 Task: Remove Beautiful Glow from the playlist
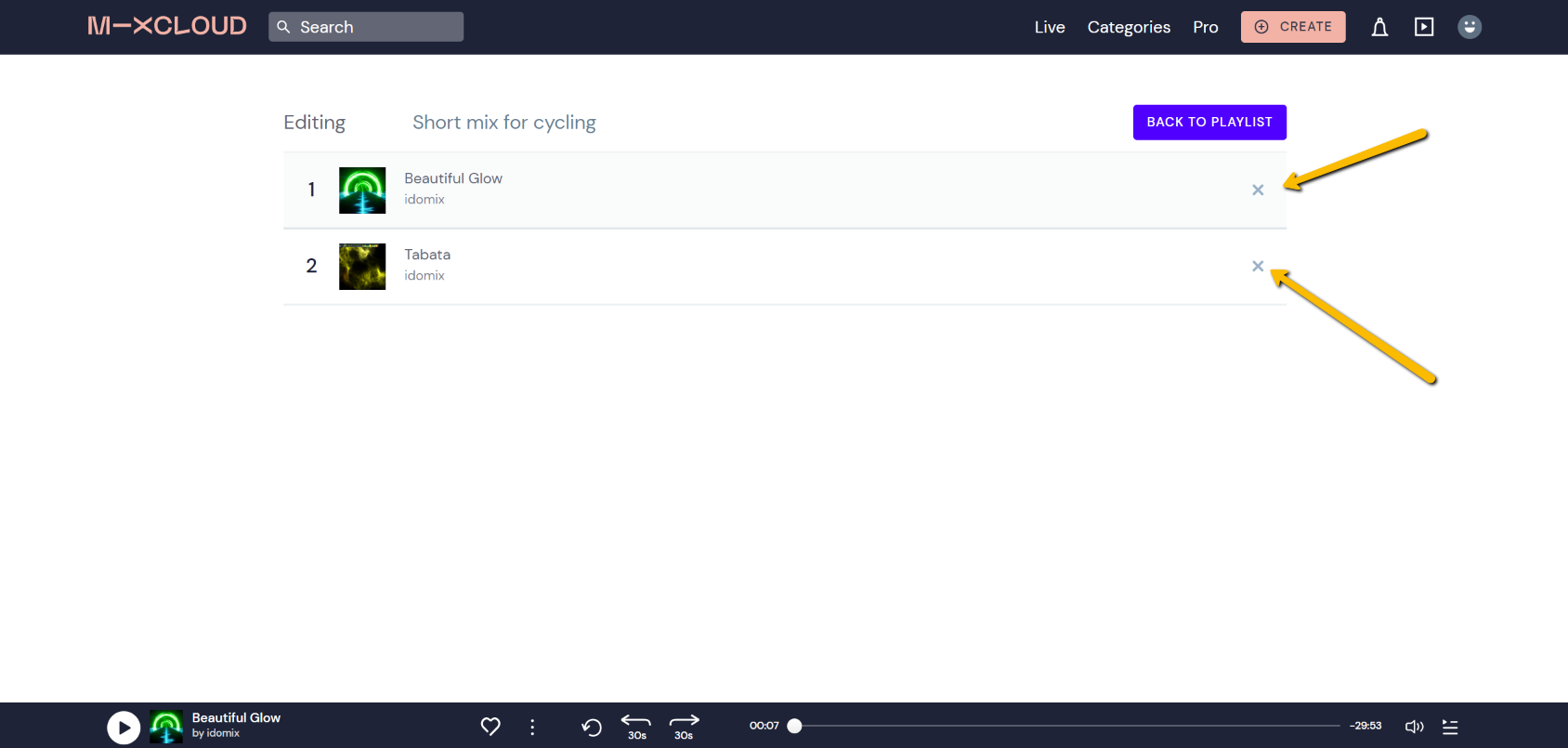coord(1258,190)
